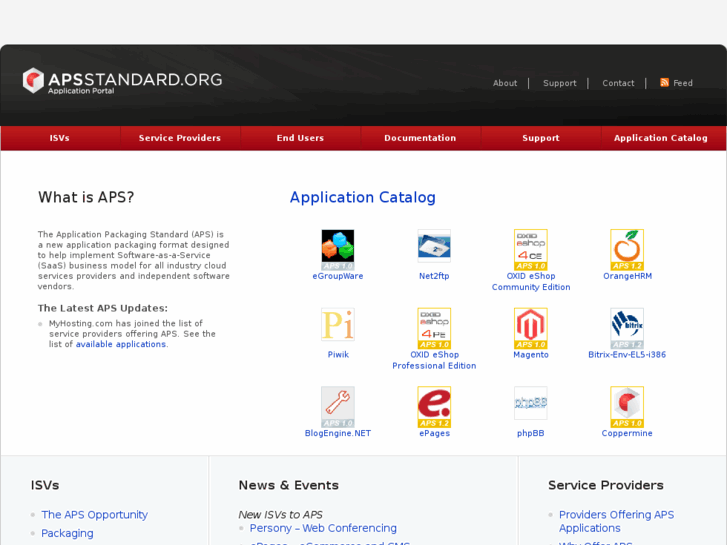Click the Support tab in red navigation bar

541,138
